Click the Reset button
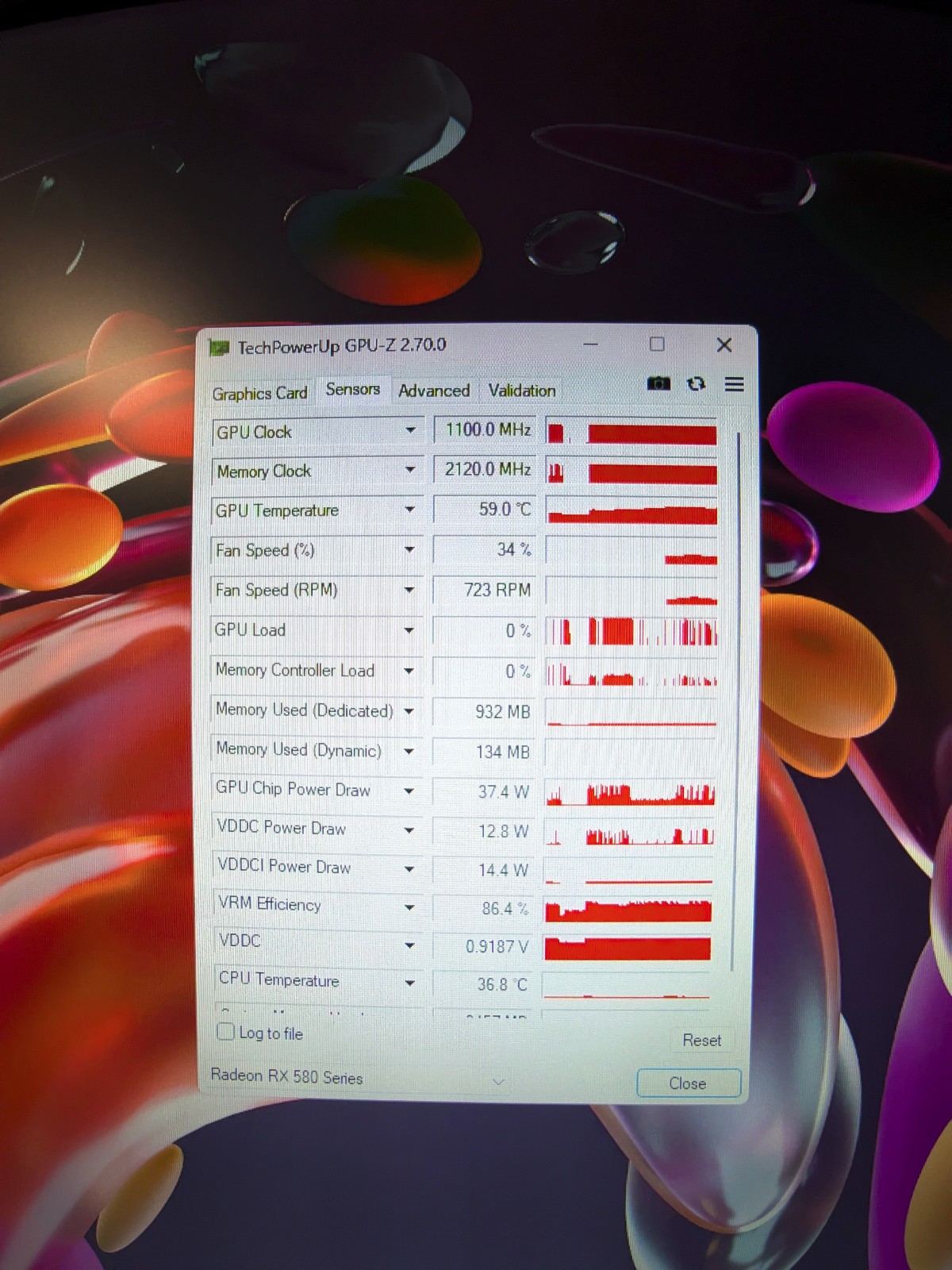 (x=701, y=1041)
